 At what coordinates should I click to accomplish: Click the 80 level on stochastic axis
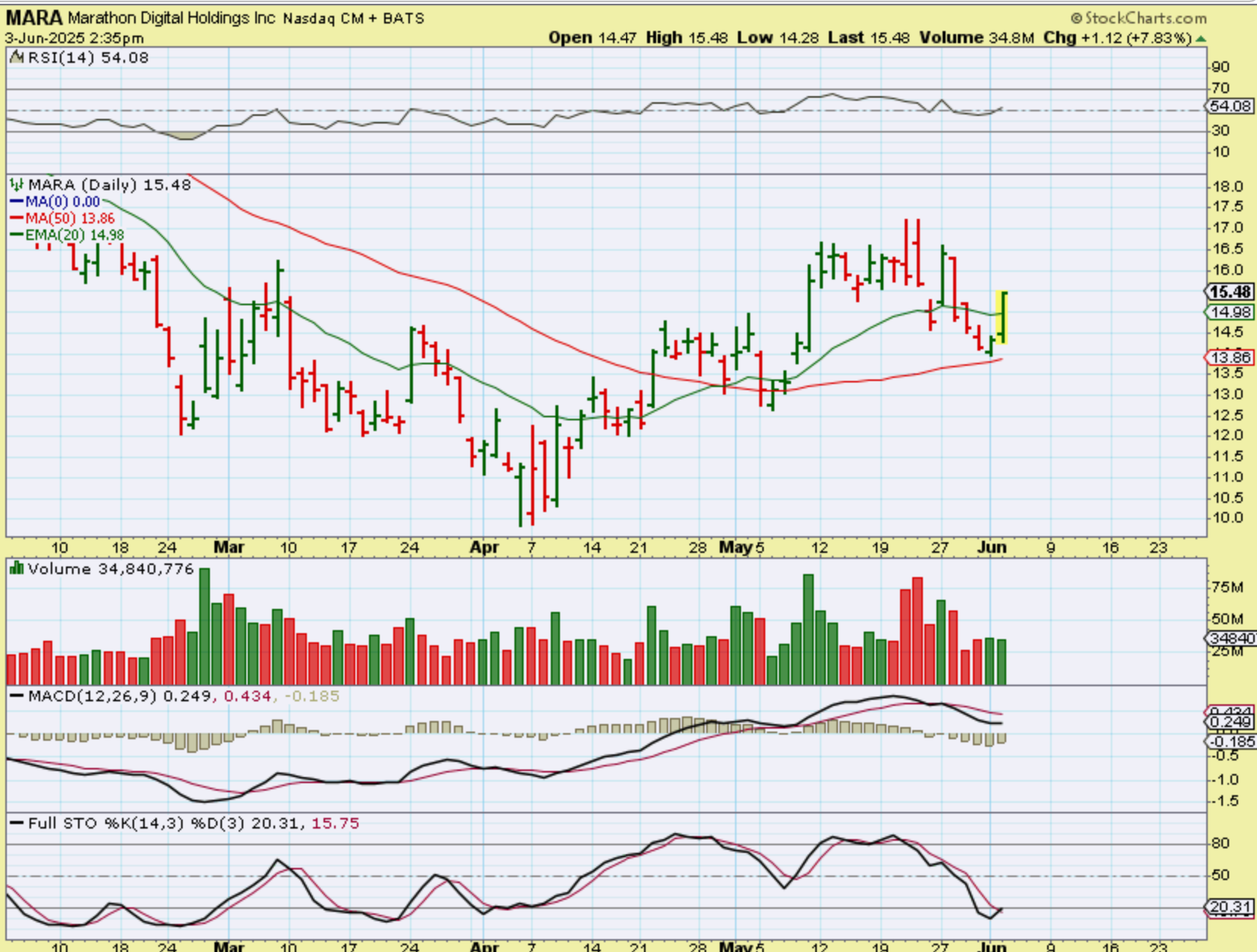tap(1221, 844)
